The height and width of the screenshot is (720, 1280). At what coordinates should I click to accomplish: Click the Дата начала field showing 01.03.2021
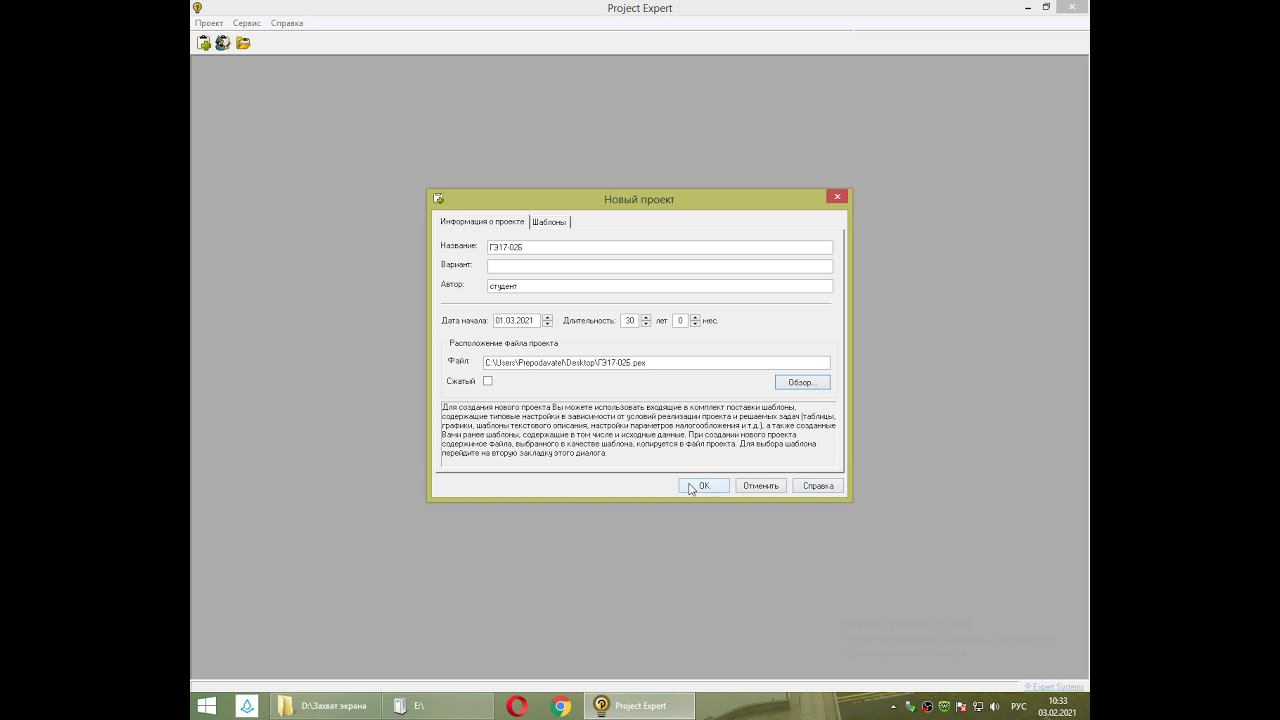pyautogui.click(x=517, y=321)
